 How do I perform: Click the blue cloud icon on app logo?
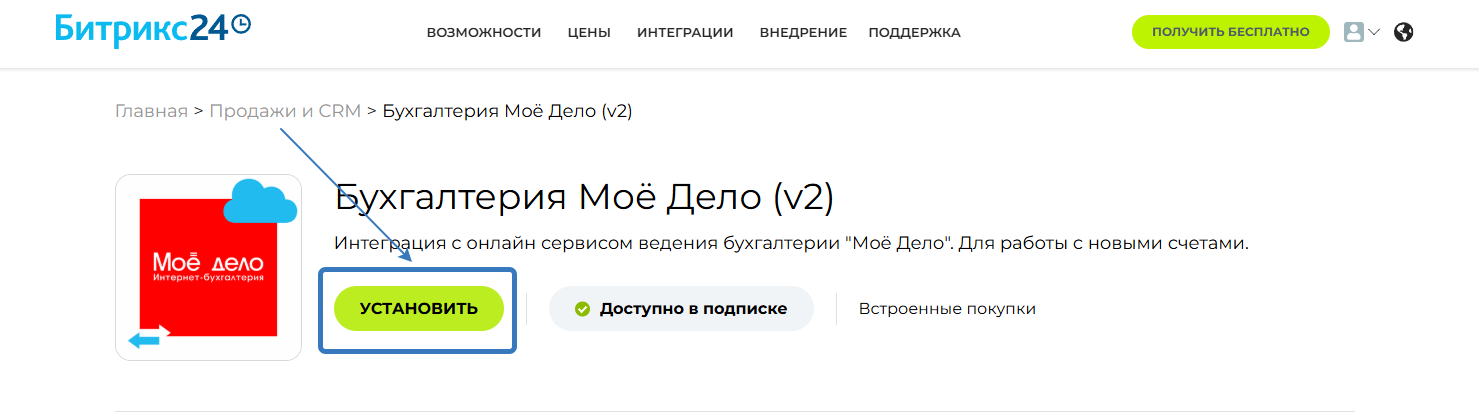tap(260, 202)
